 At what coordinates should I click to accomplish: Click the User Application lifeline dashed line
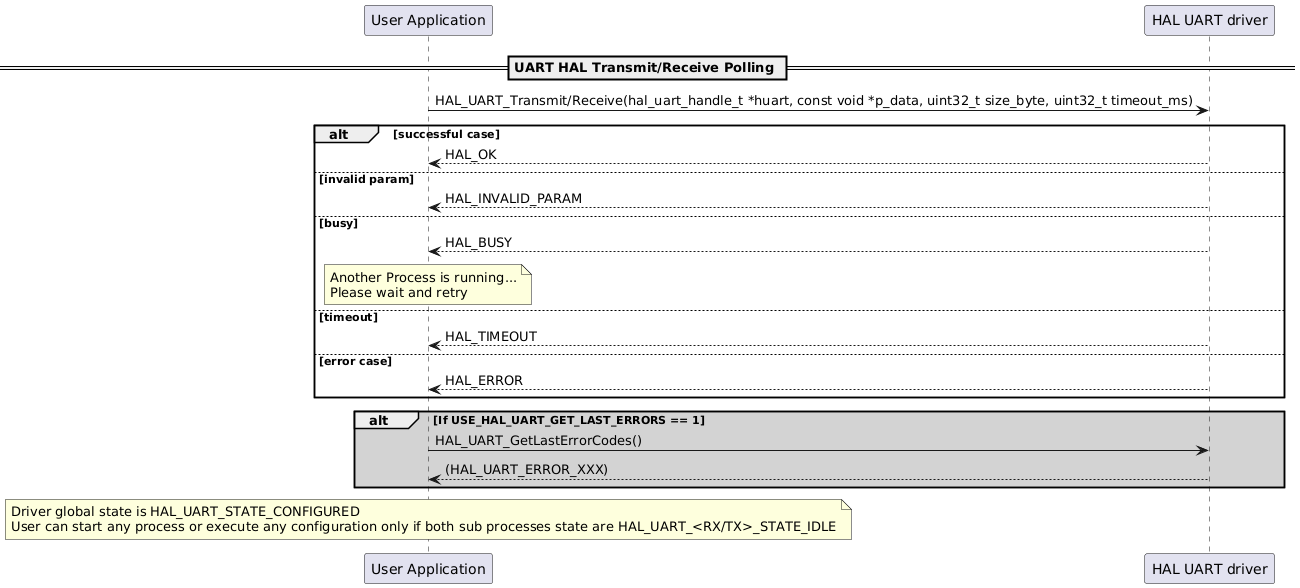(428, 300)
